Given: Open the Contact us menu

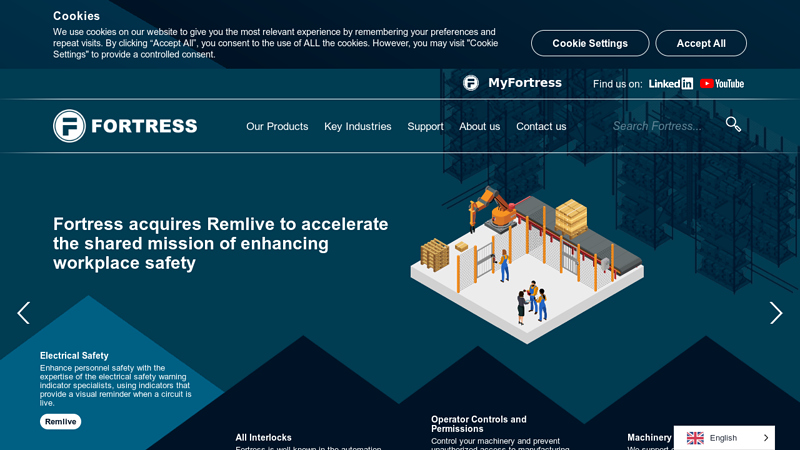Looking at the screenshot, I should pos(541,127).
